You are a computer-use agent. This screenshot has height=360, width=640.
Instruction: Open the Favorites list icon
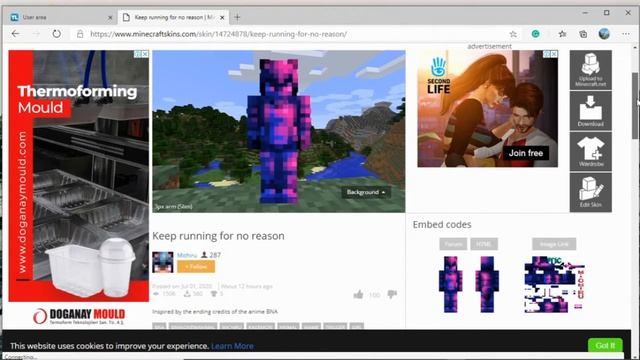(x=562, y=34)
